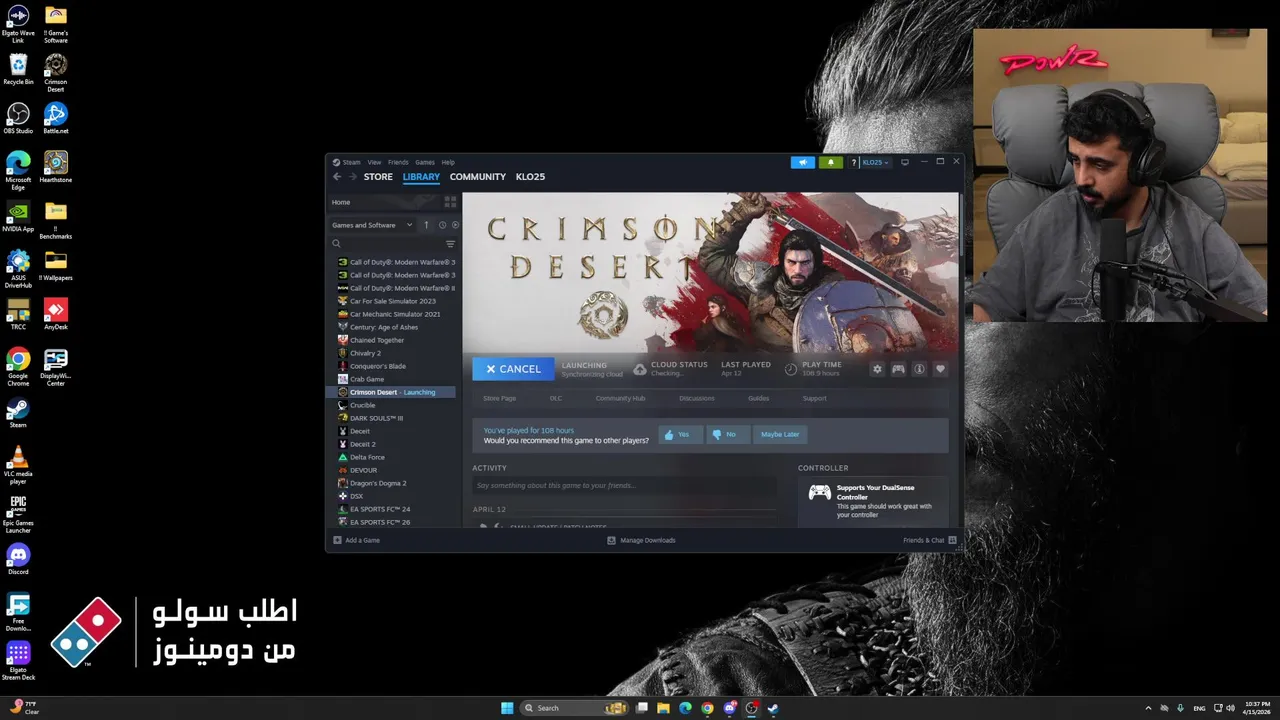Show hidden tray icons chevron
This screenshot has height=720, width=1280.
pyautogui.click(x=1148, y=708)
